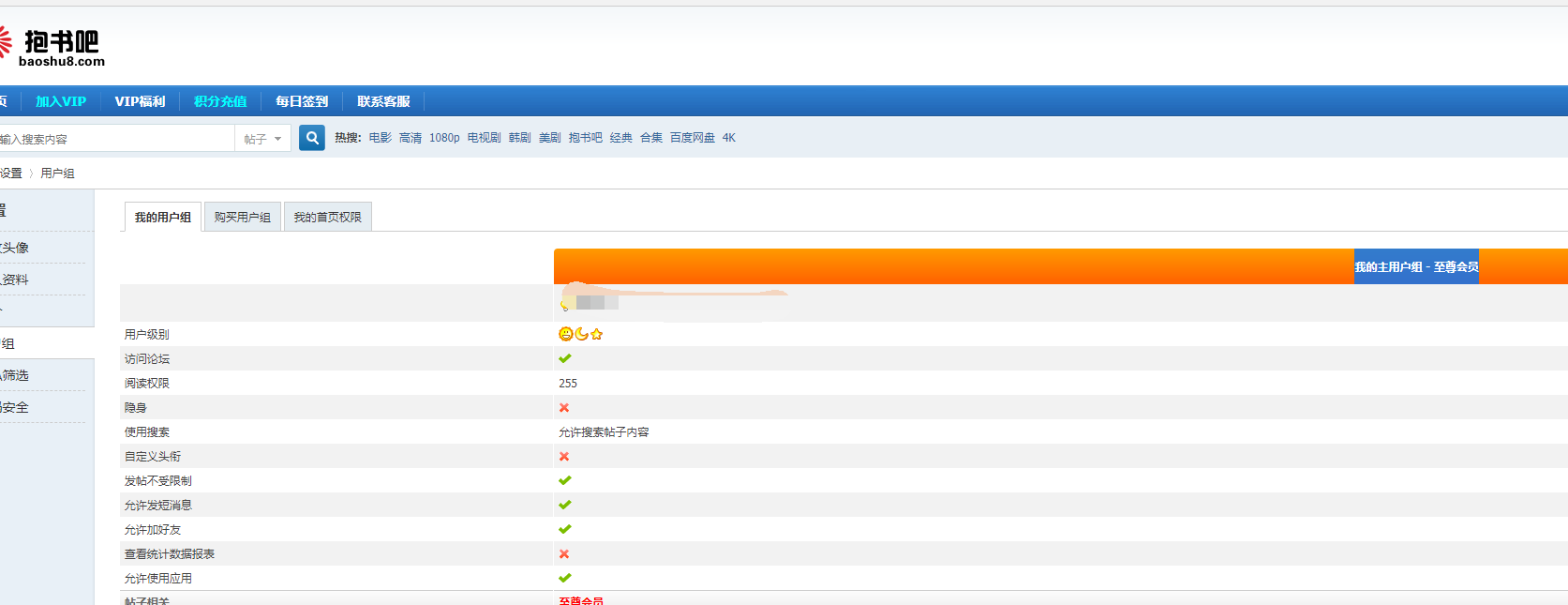This screenshot has height=605, width=1568.
Task: Click the 允许搜索帖子内容 value text
Action: pos(604,432)
